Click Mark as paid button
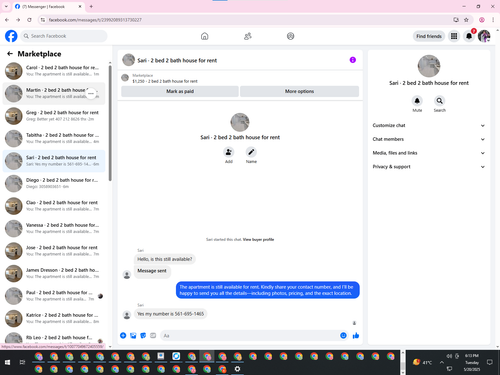This screenshot has height=375, width=500. click(x=180, y=91)
